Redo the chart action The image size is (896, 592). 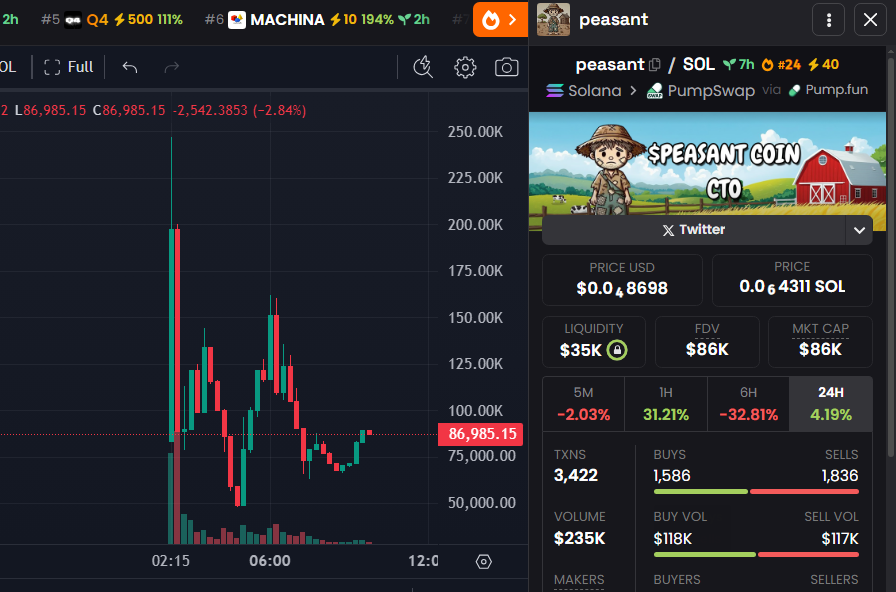(171, 67)
